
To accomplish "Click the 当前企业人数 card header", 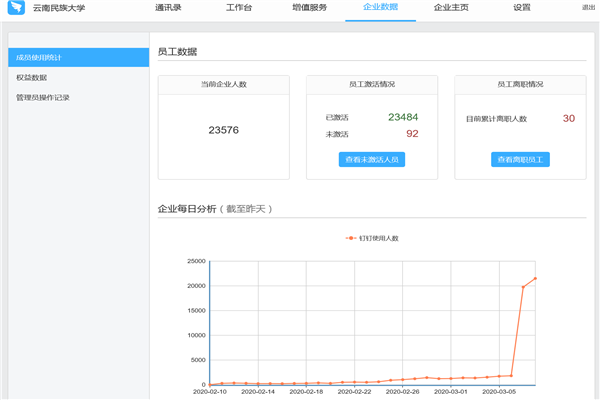I will click(x=224, y=85).
